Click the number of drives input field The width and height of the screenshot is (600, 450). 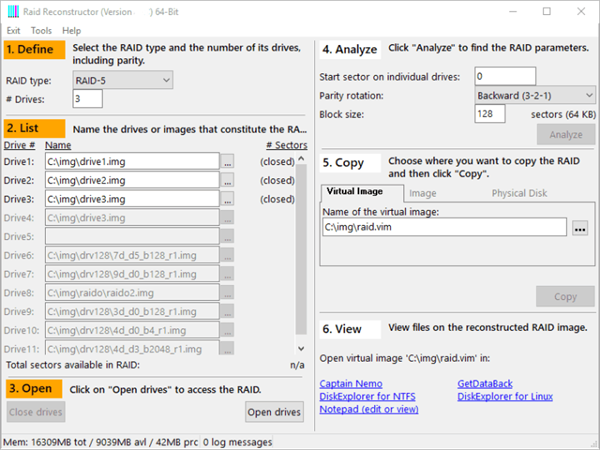(87, 98)
